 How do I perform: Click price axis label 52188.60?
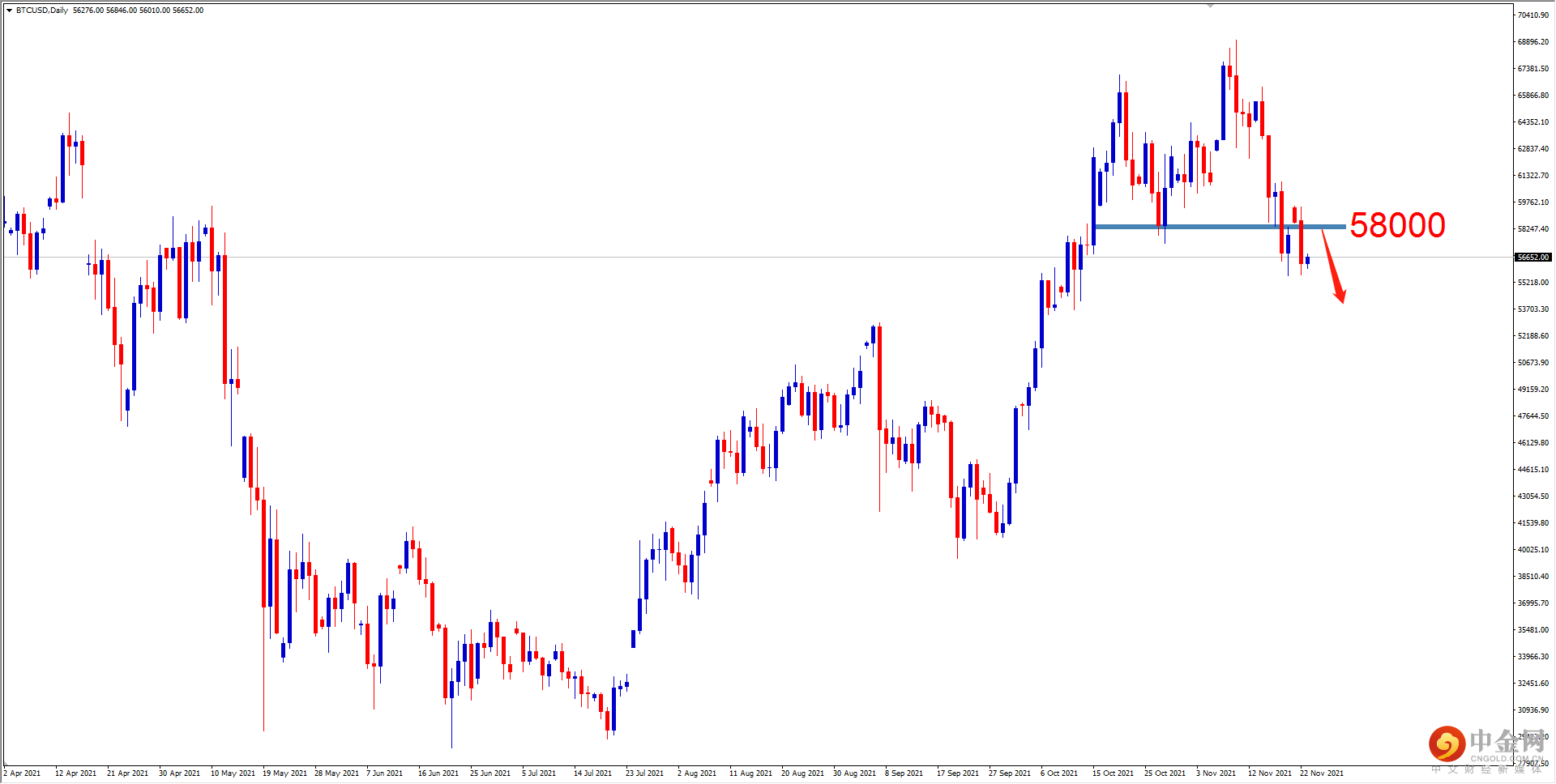1533,336
